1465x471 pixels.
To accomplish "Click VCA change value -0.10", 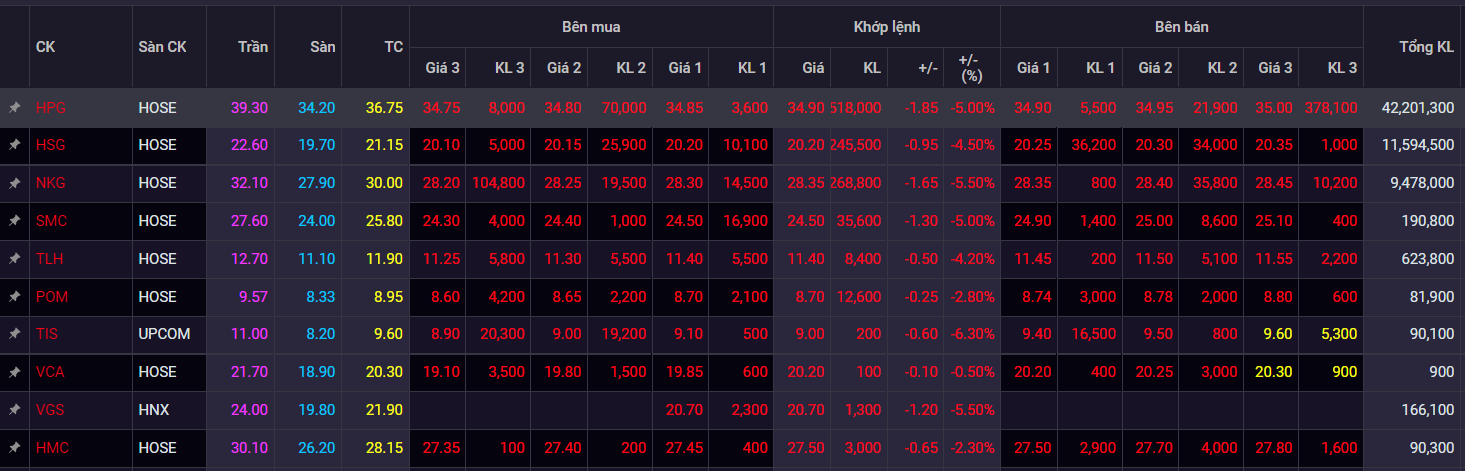I will coord(921,372).
